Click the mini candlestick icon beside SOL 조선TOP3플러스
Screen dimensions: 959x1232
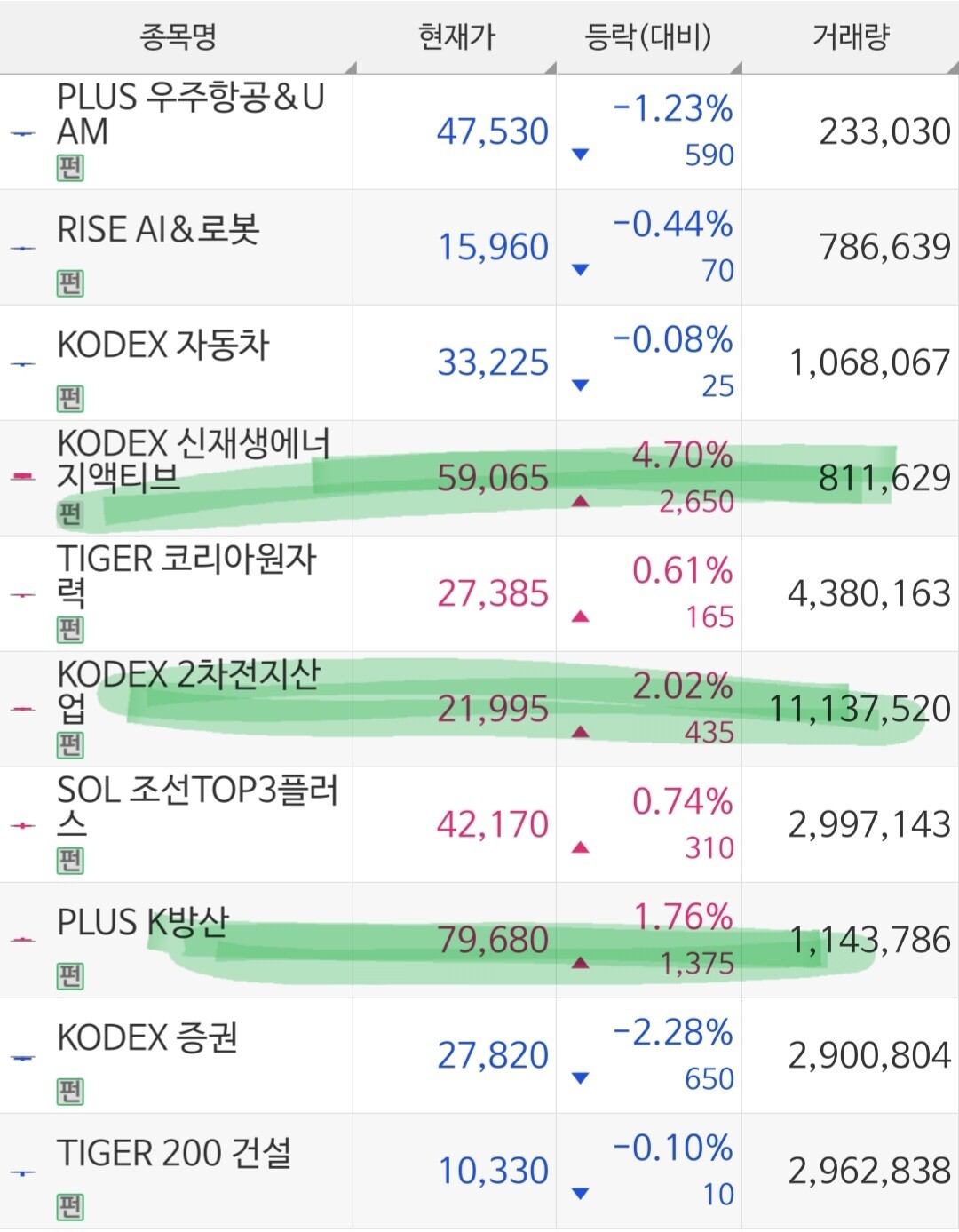point(23,825)
